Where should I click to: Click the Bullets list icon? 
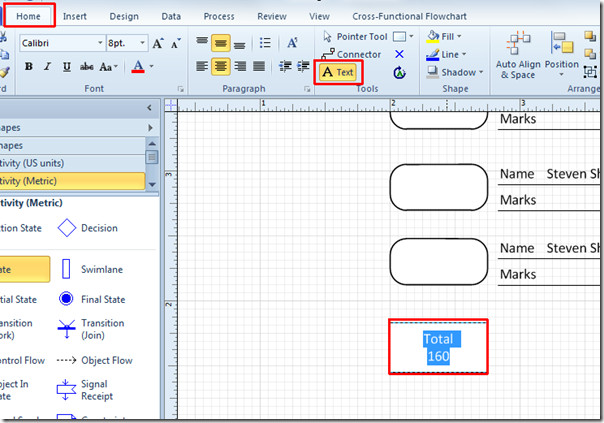point(265,42)
